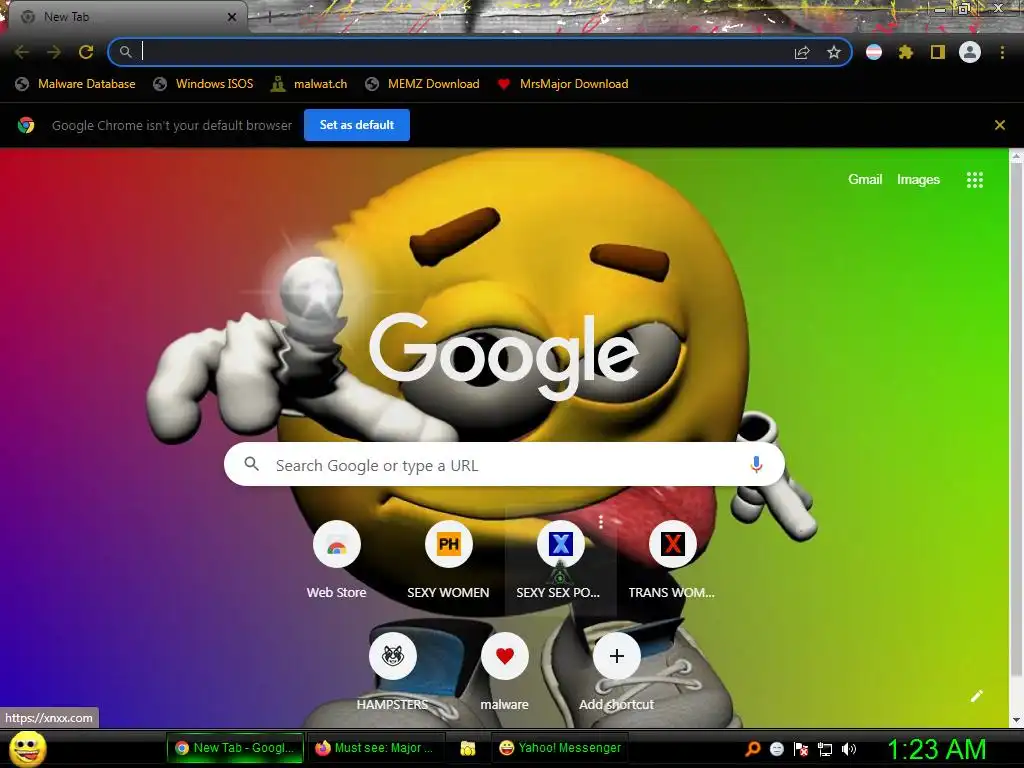This screenshot has width=1024, height=768.
Task: Dismiss the default browser infobar
Action: pos(999,125)
